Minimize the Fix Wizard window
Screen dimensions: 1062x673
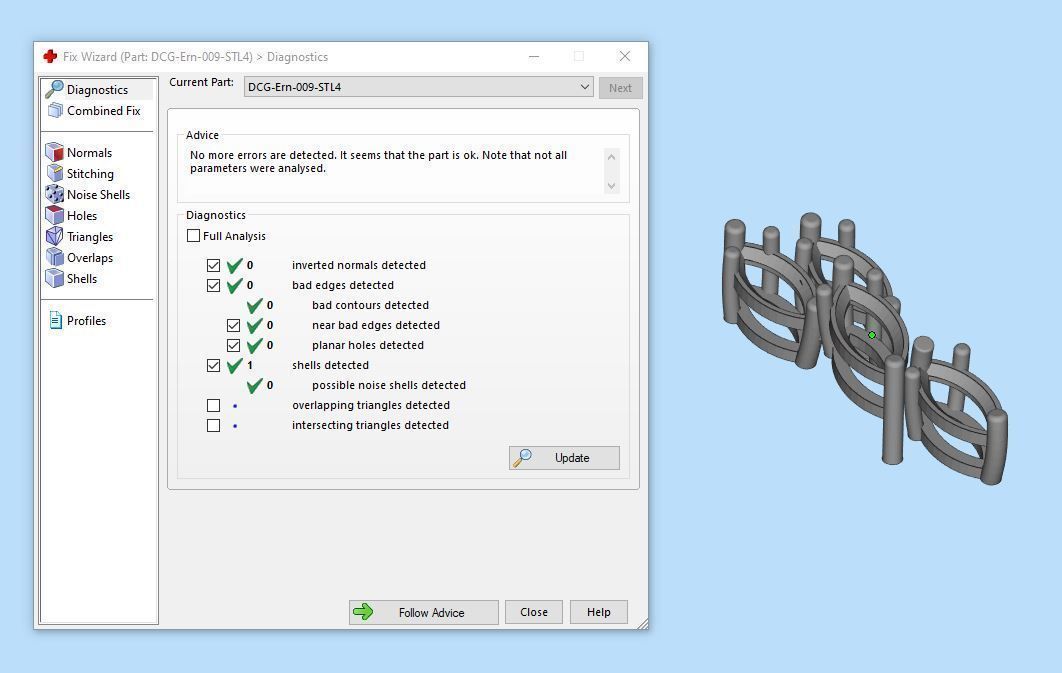[534, 56]
